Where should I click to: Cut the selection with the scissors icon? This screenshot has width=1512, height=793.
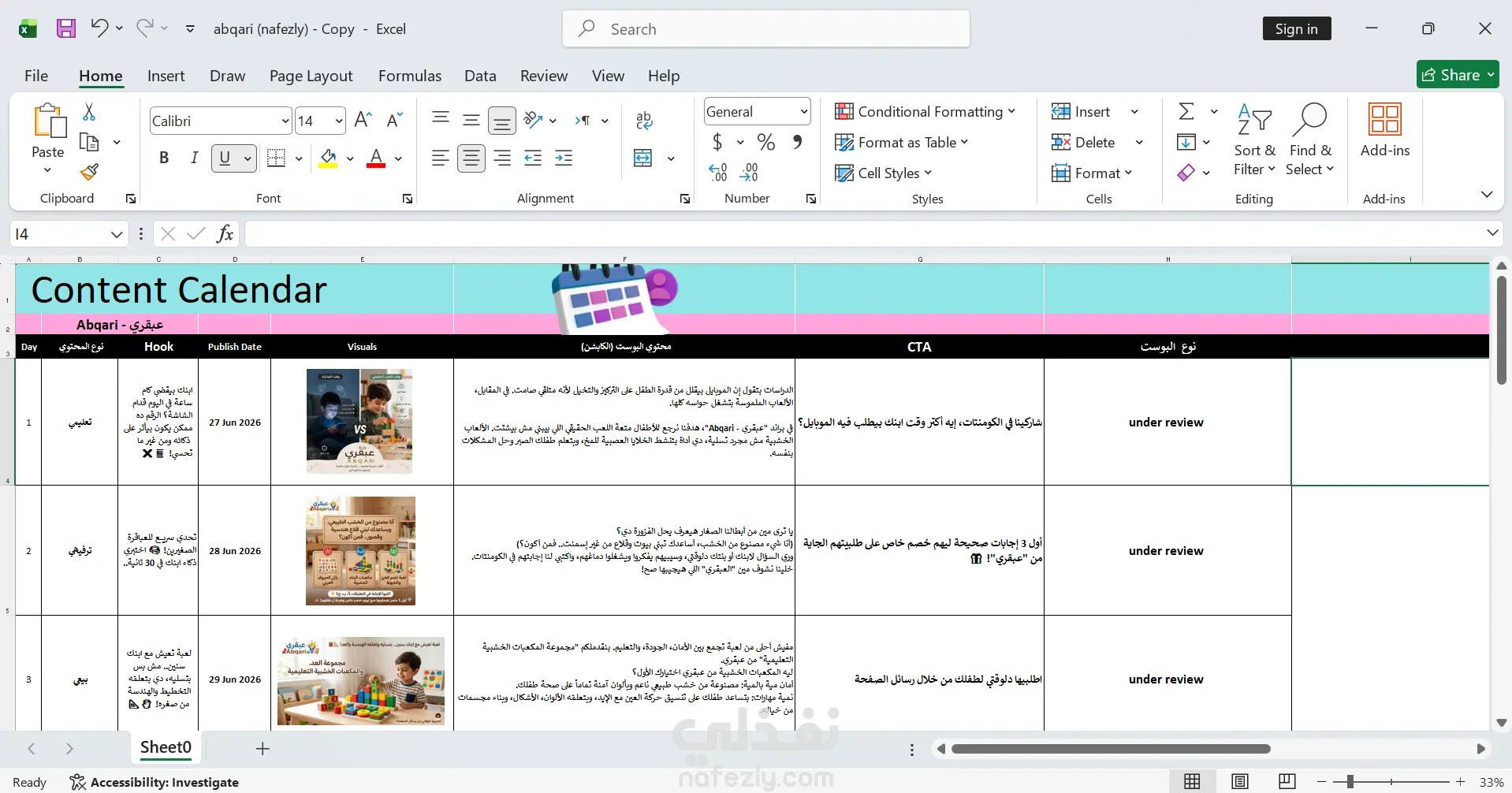(x=89, y=112)
